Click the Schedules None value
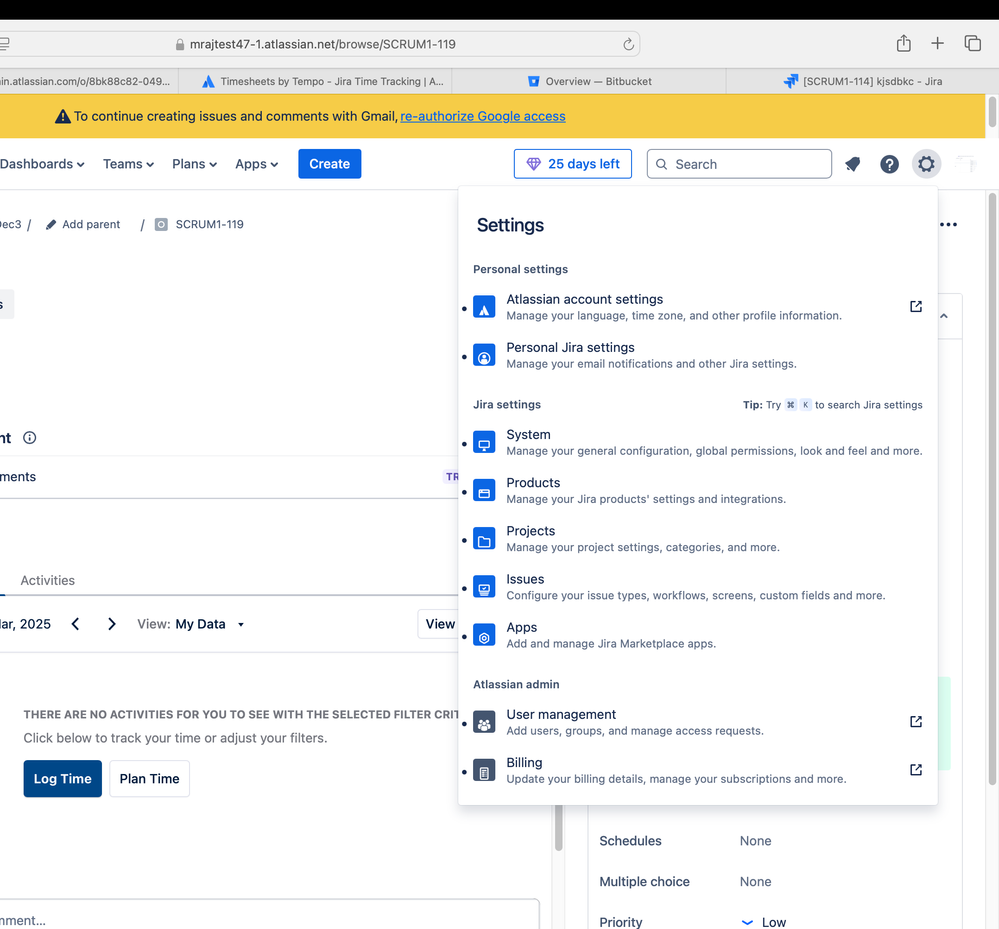999x929 pixels. tap(756, 840)
